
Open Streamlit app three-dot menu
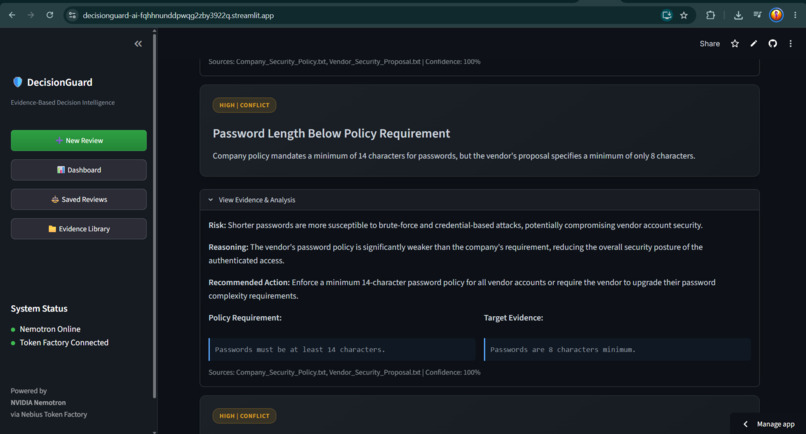point(791,44)
